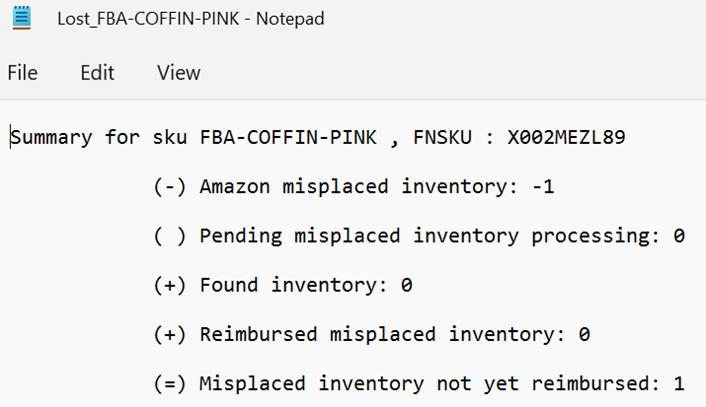Click the word FBA-COFFIN-PINK in first line
706x407 pixels.
pyautogui.click(x=288, y=137)
